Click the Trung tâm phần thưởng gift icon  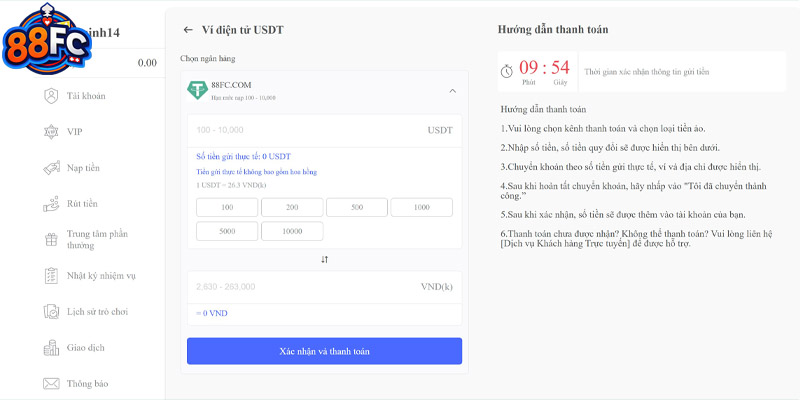[x=51, y=240]
